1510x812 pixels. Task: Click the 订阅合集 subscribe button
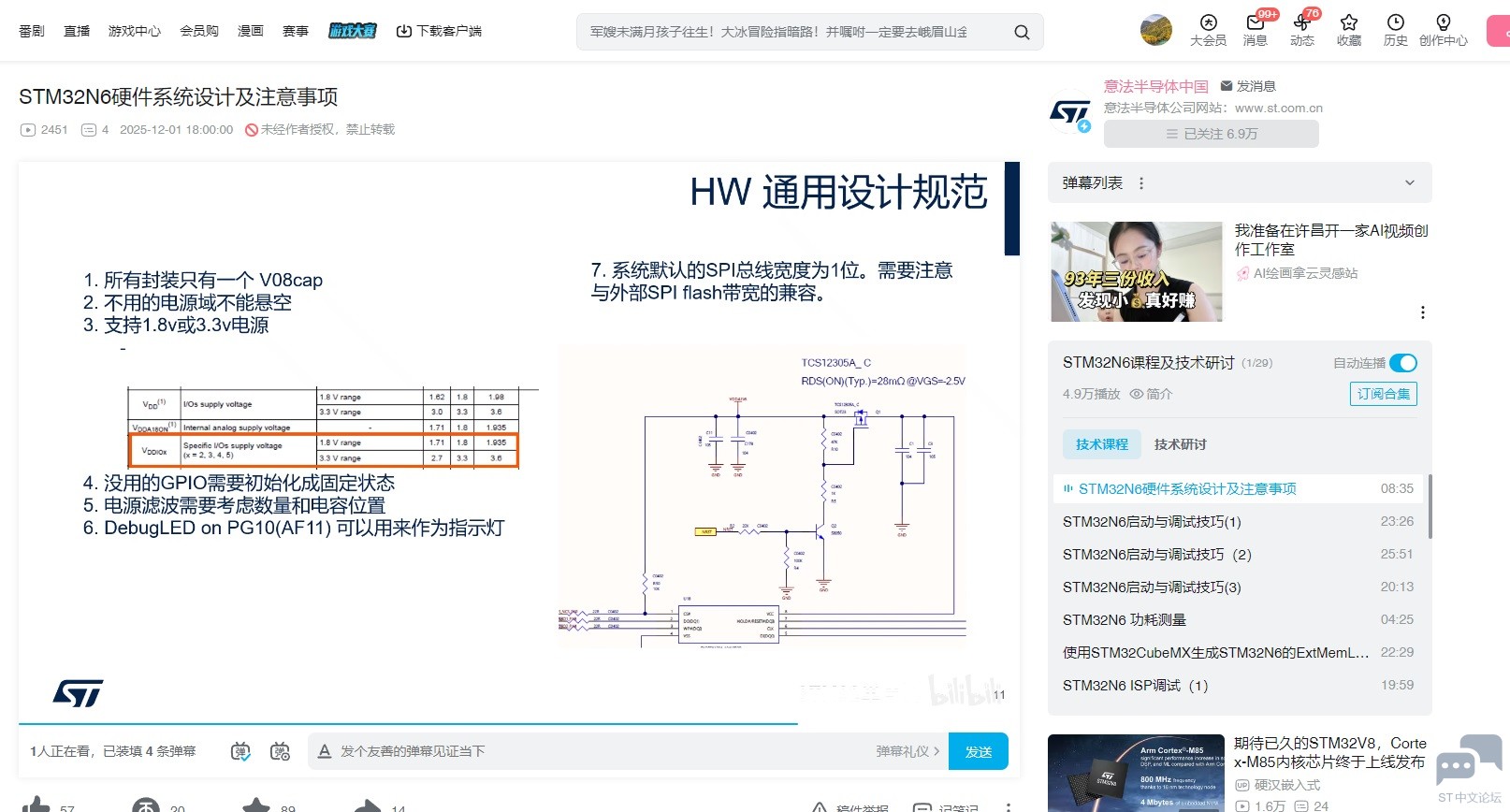[1383, 394]
